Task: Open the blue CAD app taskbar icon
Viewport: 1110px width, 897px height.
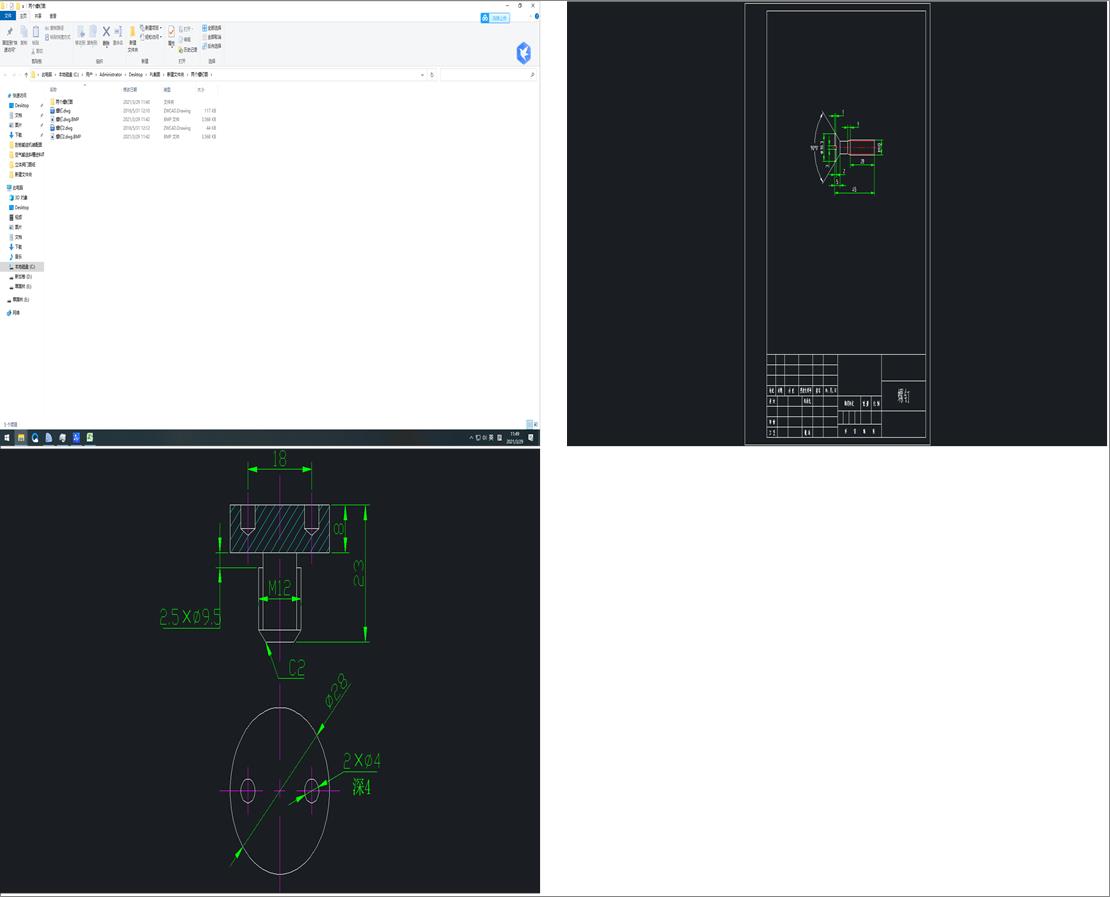Action: (x=76, y=438)
